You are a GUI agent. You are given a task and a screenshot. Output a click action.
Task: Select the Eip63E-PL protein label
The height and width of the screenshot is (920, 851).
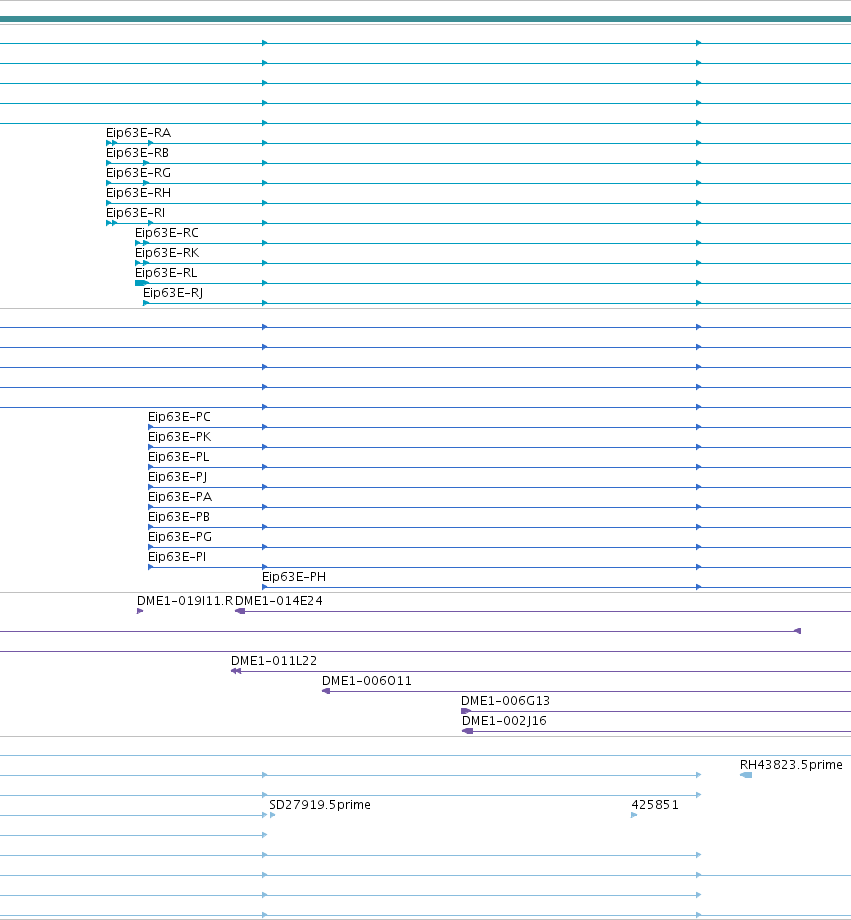pyautogui.click(x=178, y=457)
